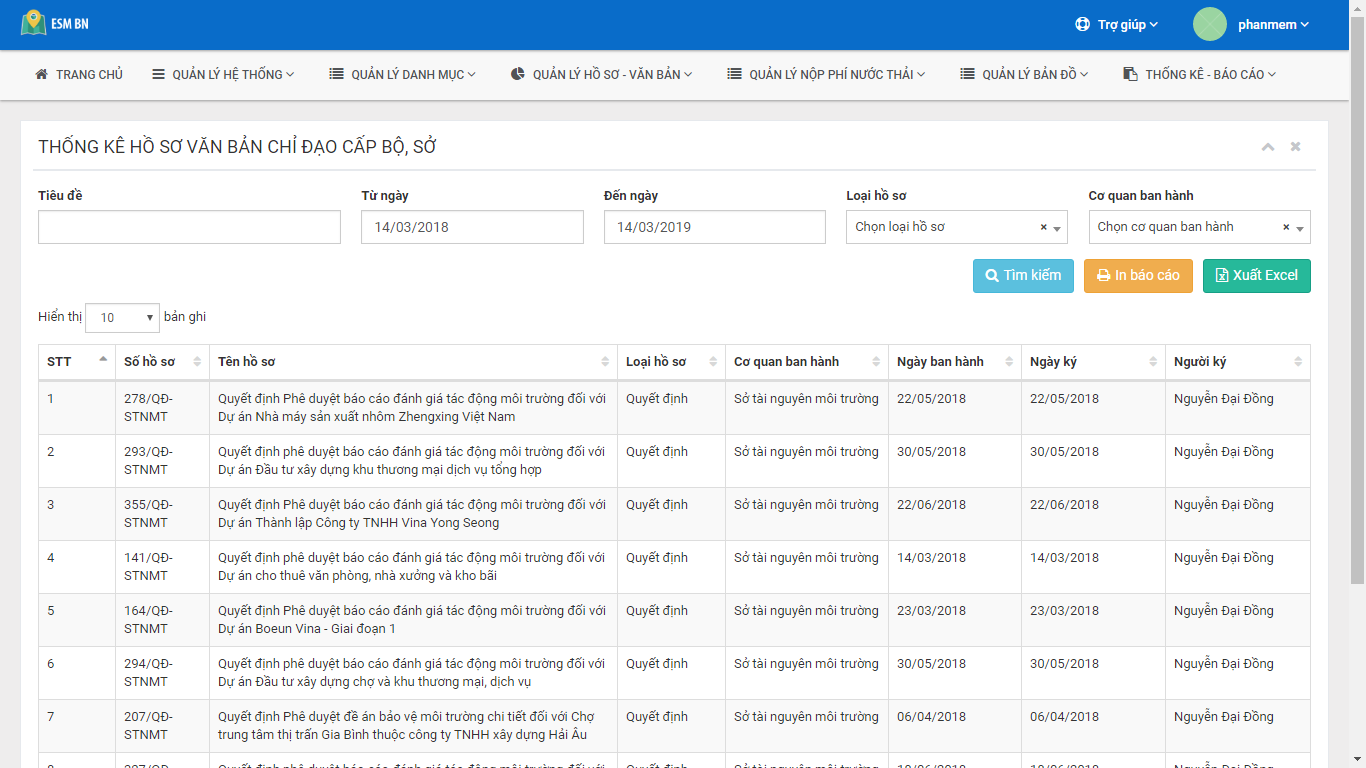The width and height of the screenshot is (1366, 768).
Task: Click issue date 22/05/2018 in row 1
Action: (x=932, y=399)
